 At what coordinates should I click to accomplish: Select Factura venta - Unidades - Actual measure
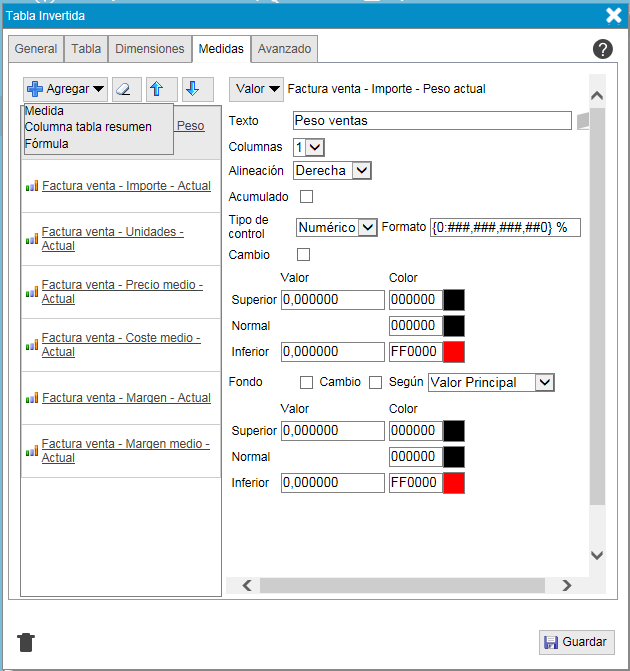pyautogui.click(x=112, y=238)
